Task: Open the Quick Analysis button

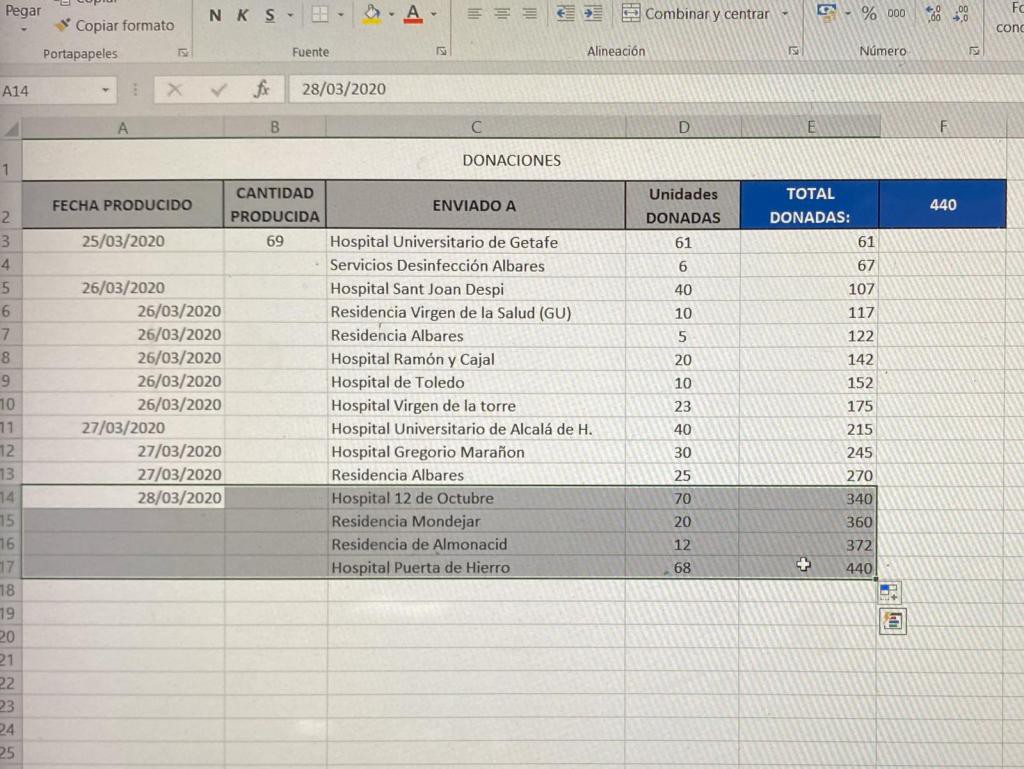Action: 892,621
